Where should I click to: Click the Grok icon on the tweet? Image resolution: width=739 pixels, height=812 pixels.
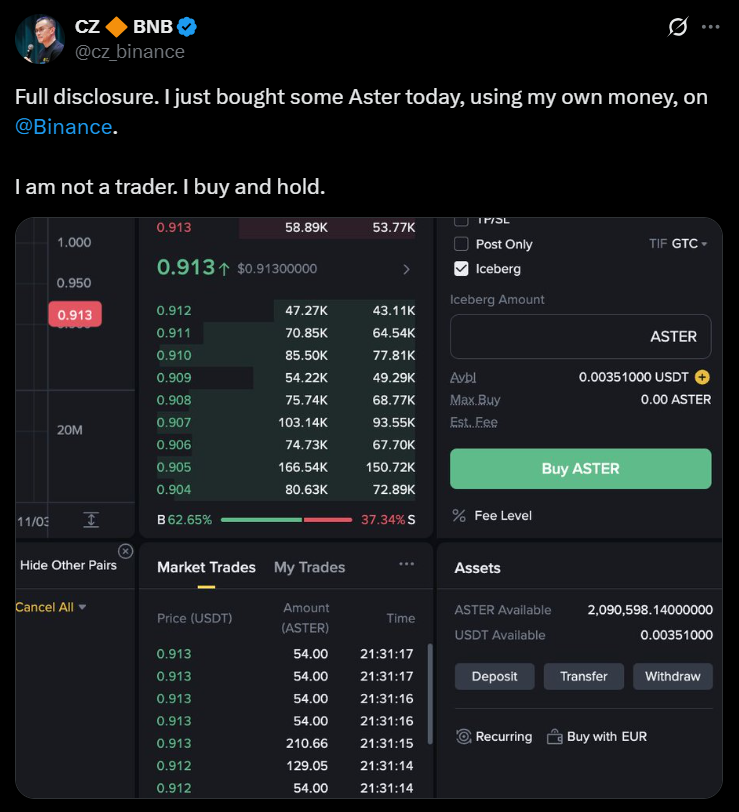coord(677,27)
